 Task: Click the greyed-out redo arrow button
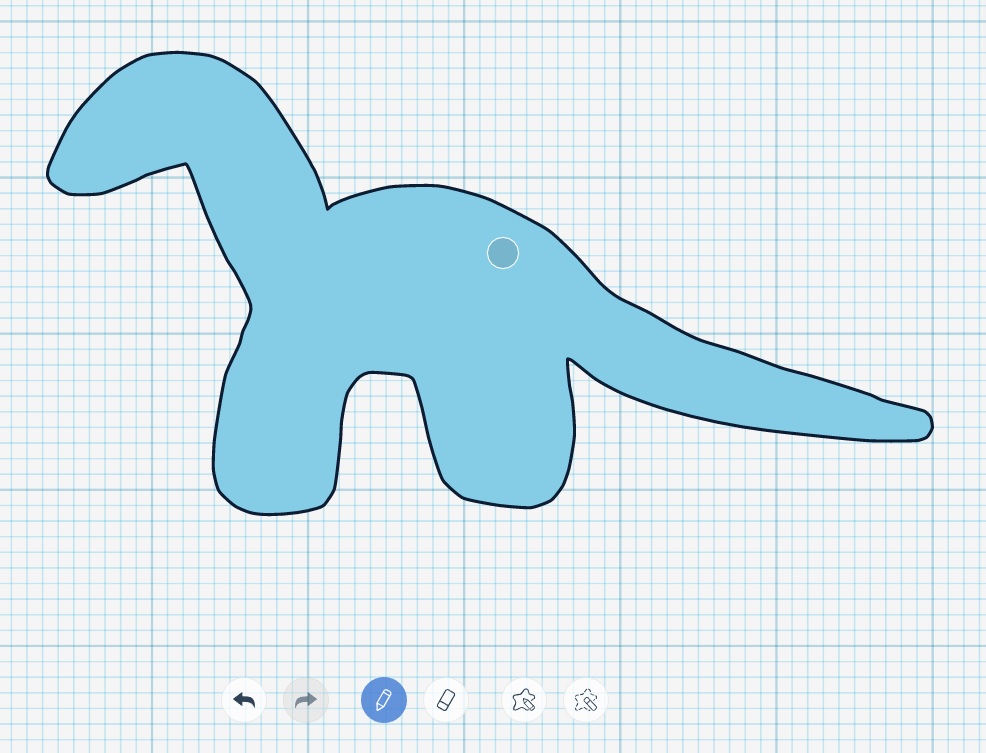point(306,700)
